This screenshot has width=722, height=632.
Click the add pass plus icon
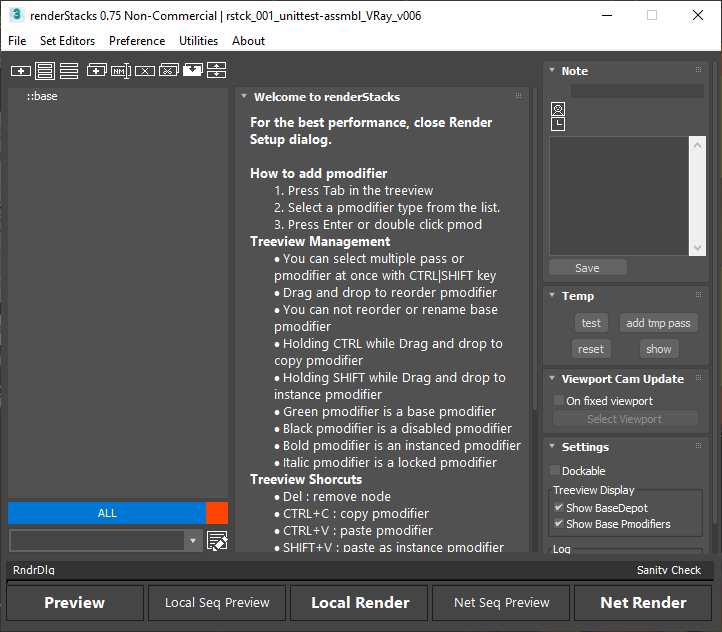coord(21,71)
